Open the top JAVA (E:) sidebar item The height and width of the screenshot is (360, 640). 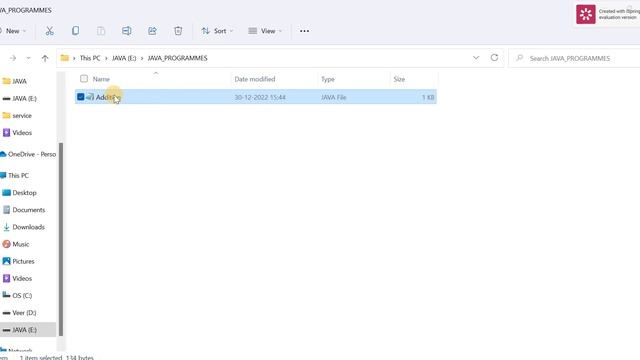click(x=20, y=98)
